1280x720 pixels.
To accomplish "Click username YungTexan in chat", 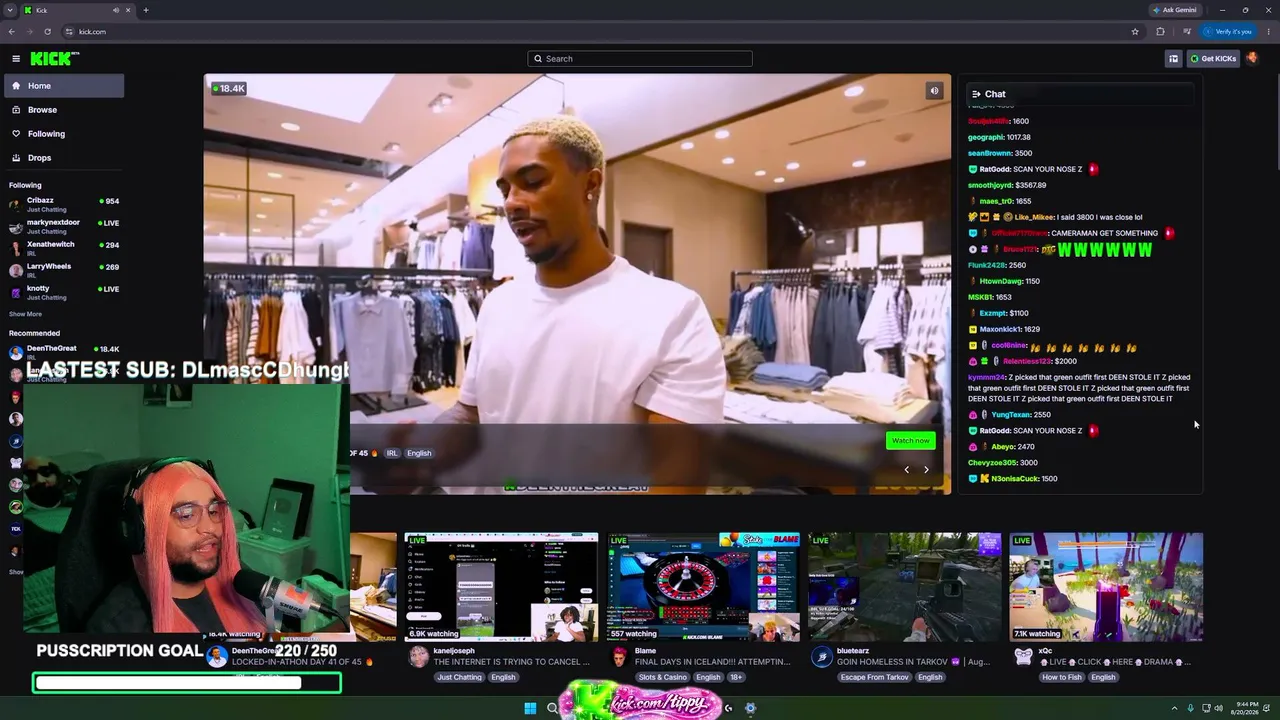I will pos(1010,415).
